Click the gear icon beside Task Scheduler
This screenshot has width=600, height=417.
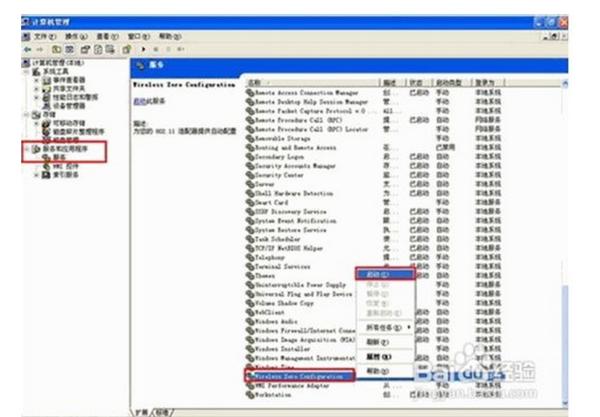click(250, 239)
